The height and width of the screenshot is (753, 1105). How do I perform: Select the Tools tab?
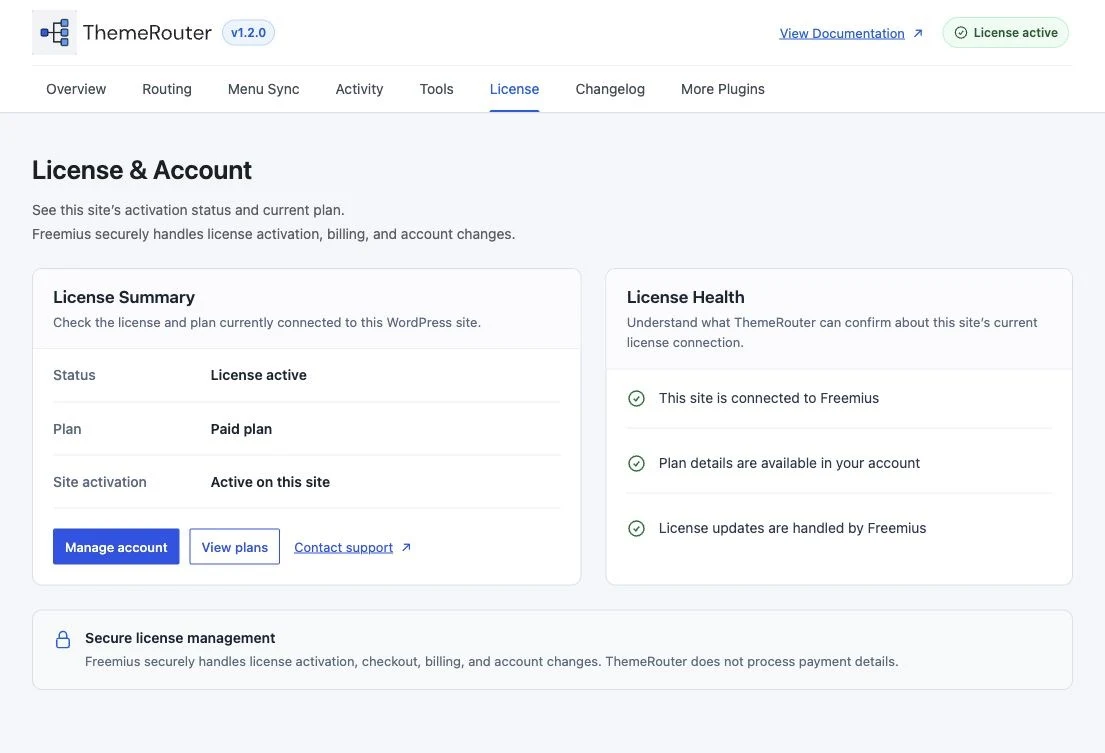pyautogui.click(x=436, y=89)
